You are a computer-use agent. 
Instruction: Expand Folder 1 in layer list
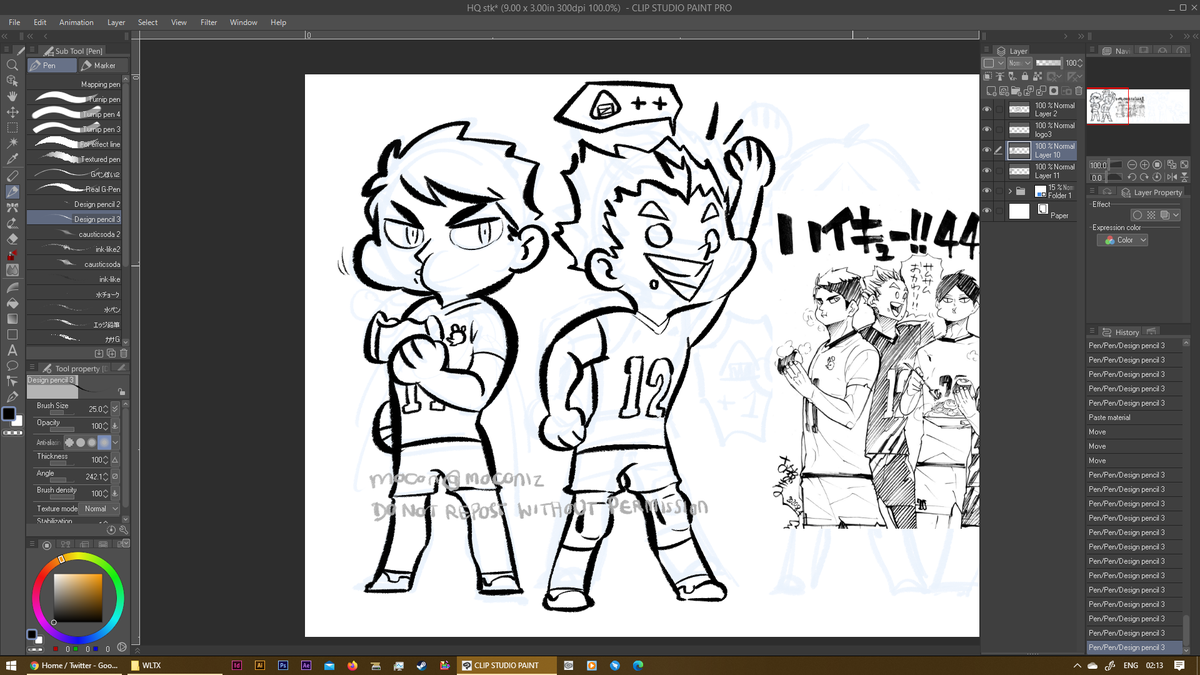[1010, 191]
